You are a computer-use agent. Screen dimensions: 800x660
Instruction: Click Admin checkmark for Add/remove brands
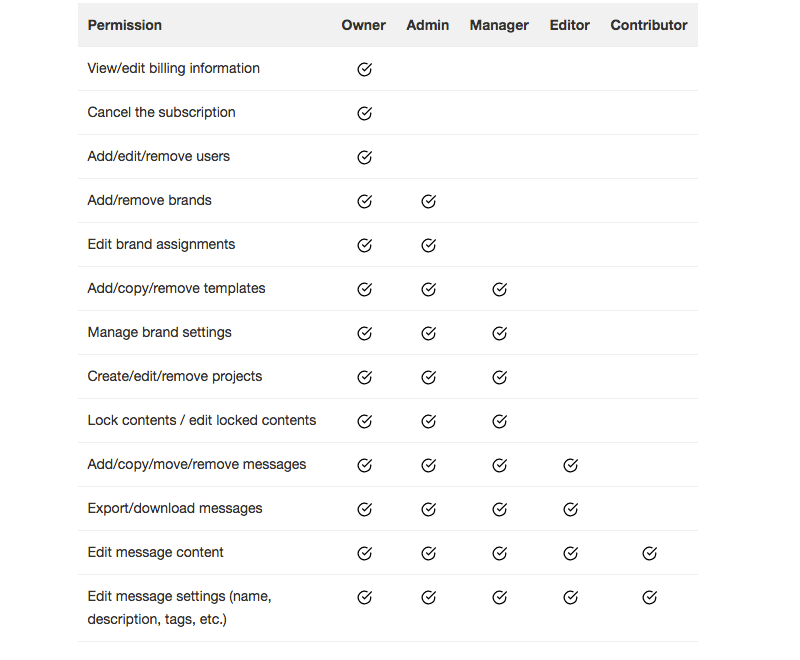click(429, 201)
